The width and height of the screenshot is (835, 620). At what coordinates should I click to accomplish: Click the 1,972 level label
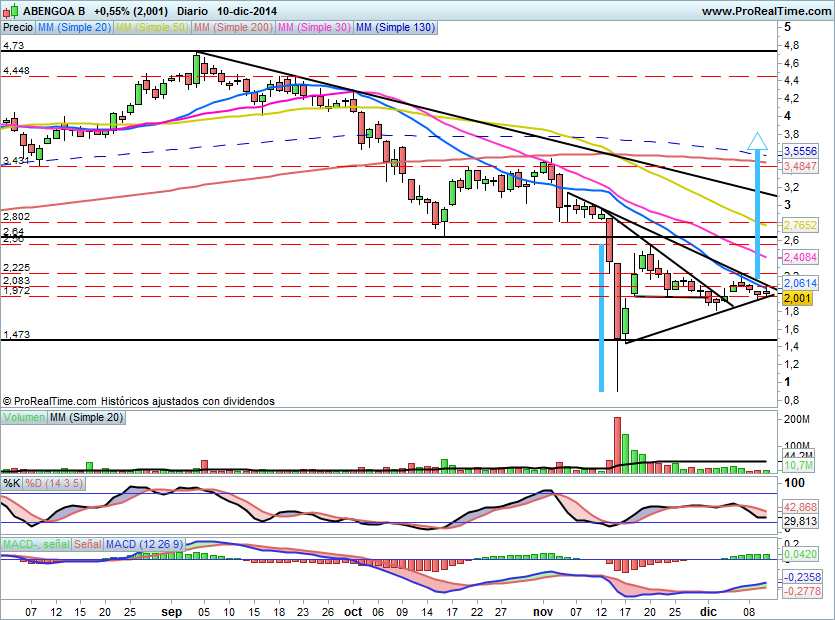[x=16, y=291]
